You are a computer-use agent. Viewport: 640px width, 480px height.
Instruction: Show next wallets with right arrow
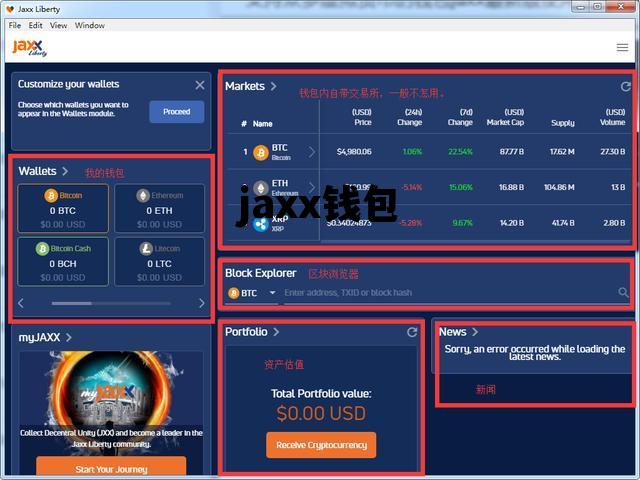click(202, 303)
